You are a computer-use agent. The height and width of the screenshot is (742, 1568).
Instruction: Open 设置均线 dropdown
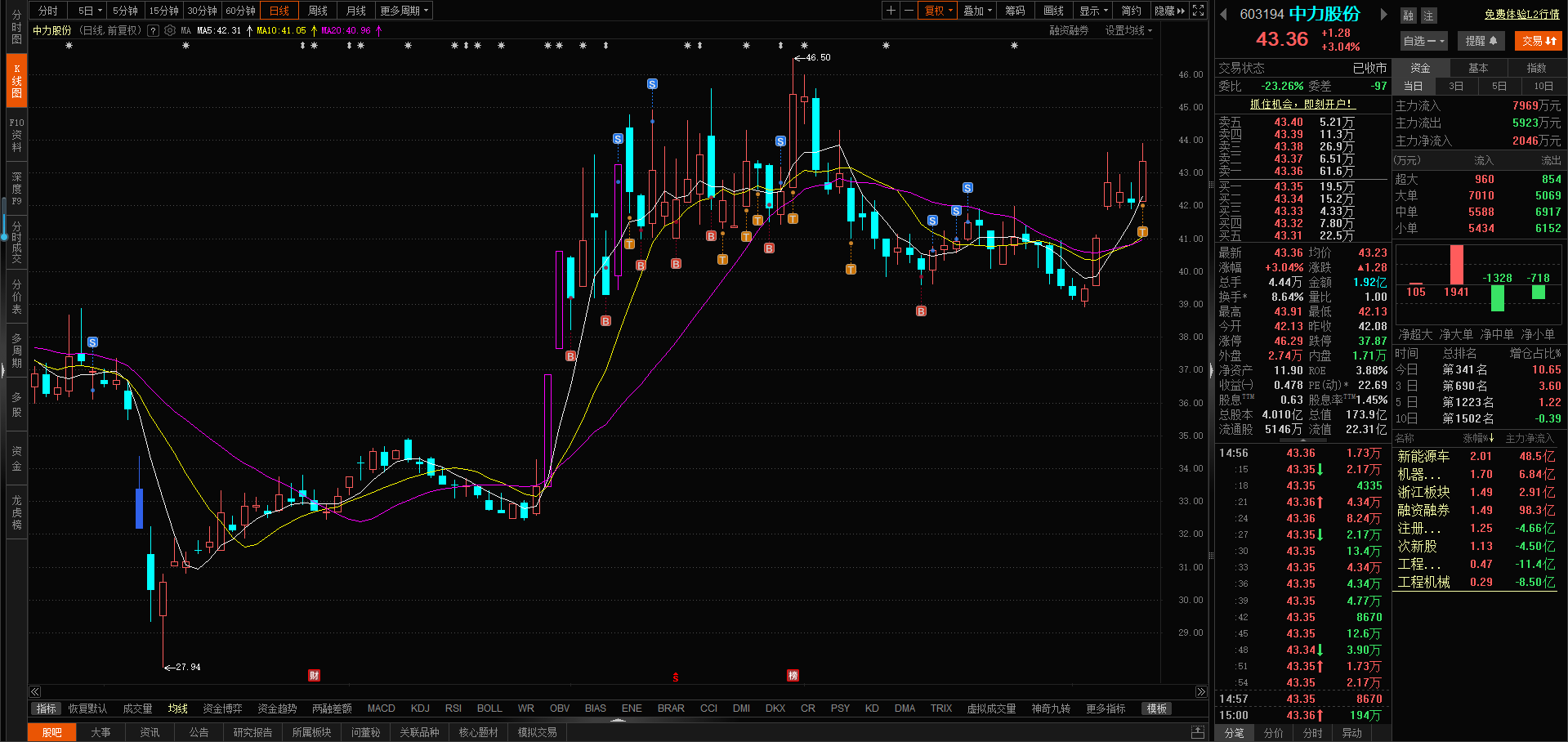pyautogui.click(x=1128, y=30)
